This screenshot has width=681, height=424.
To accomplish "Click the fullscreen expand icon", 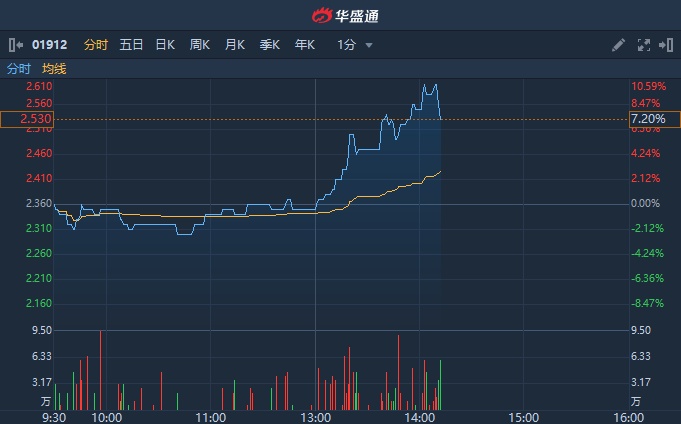I will point(643,45).
